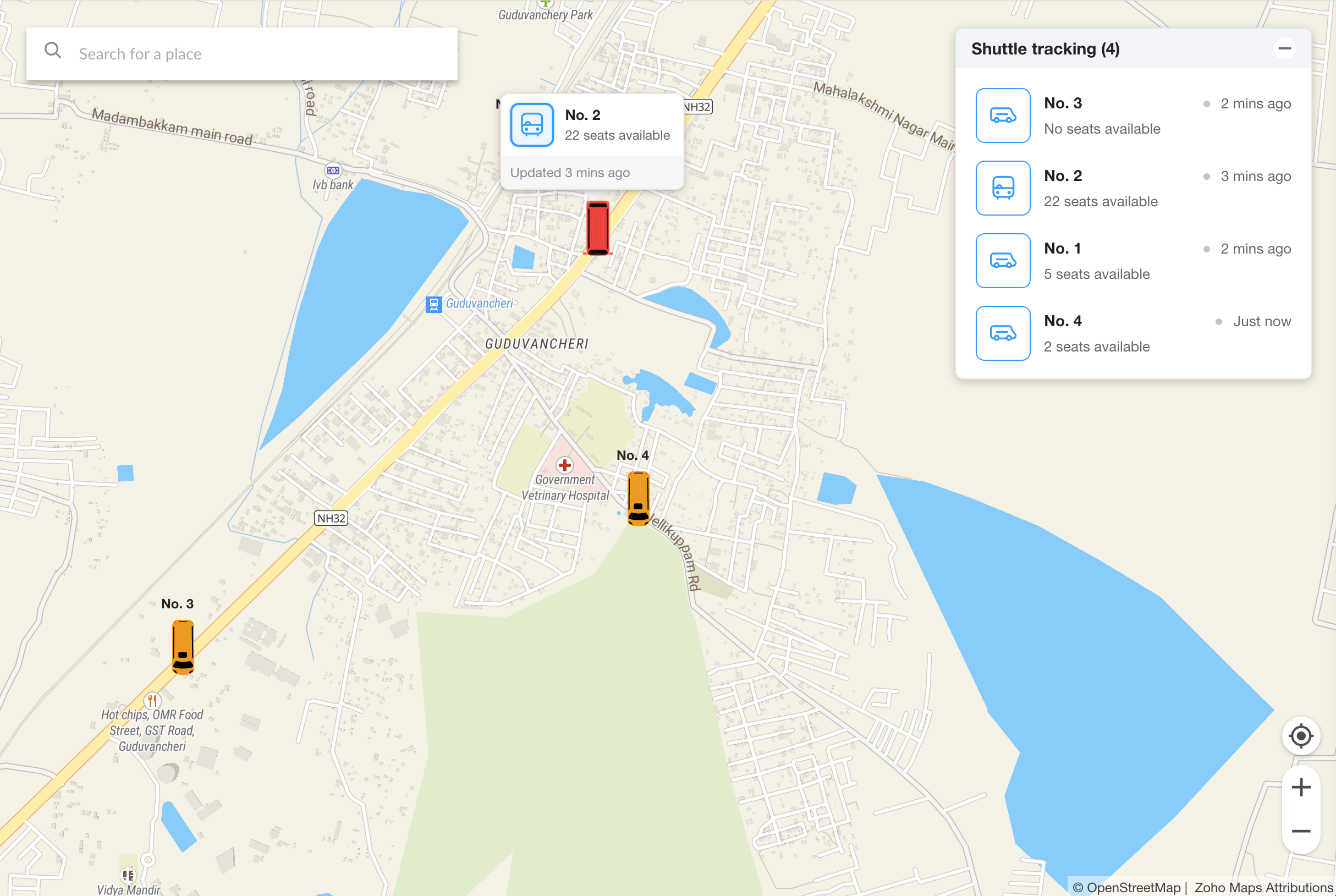
Task: Click the No. 1 shuttle van icon
Action: pyautogui.click(x=1002, y=261)
